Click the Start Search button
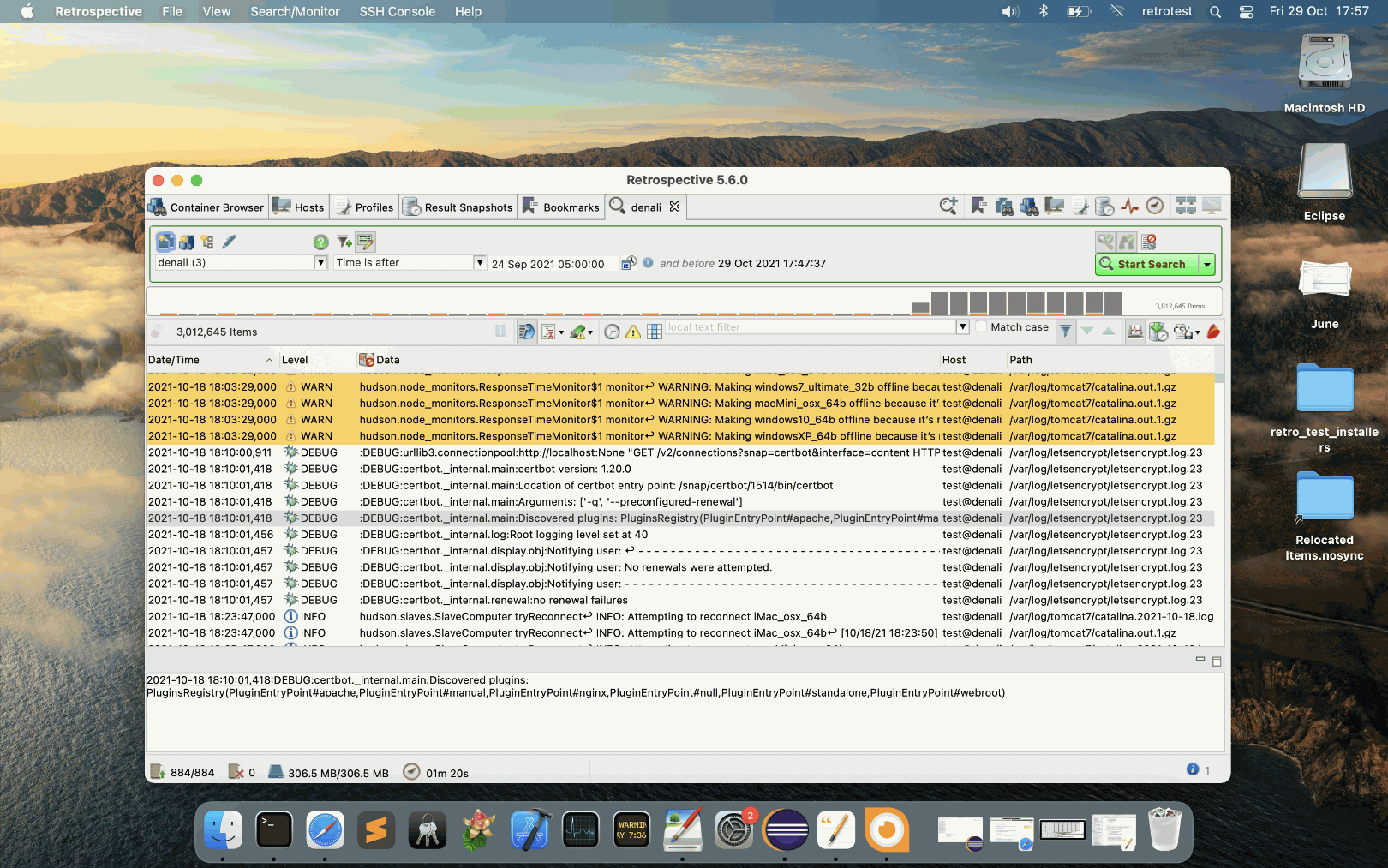 pyautogui.click(x=1147, y=265)
